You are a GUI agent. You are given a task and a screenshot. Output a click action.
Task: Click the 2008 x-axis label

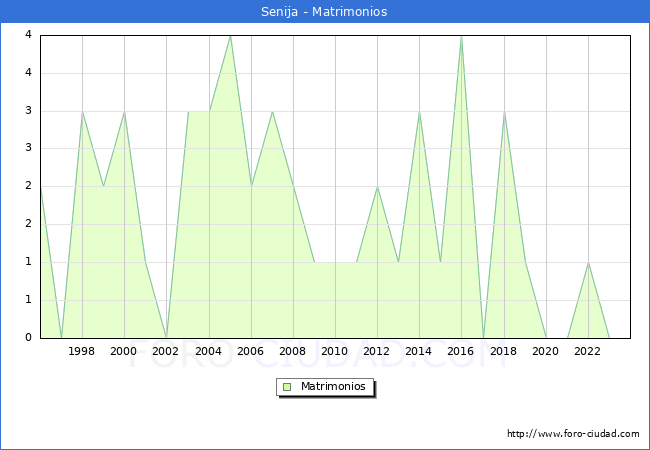(x=293, y=351)
